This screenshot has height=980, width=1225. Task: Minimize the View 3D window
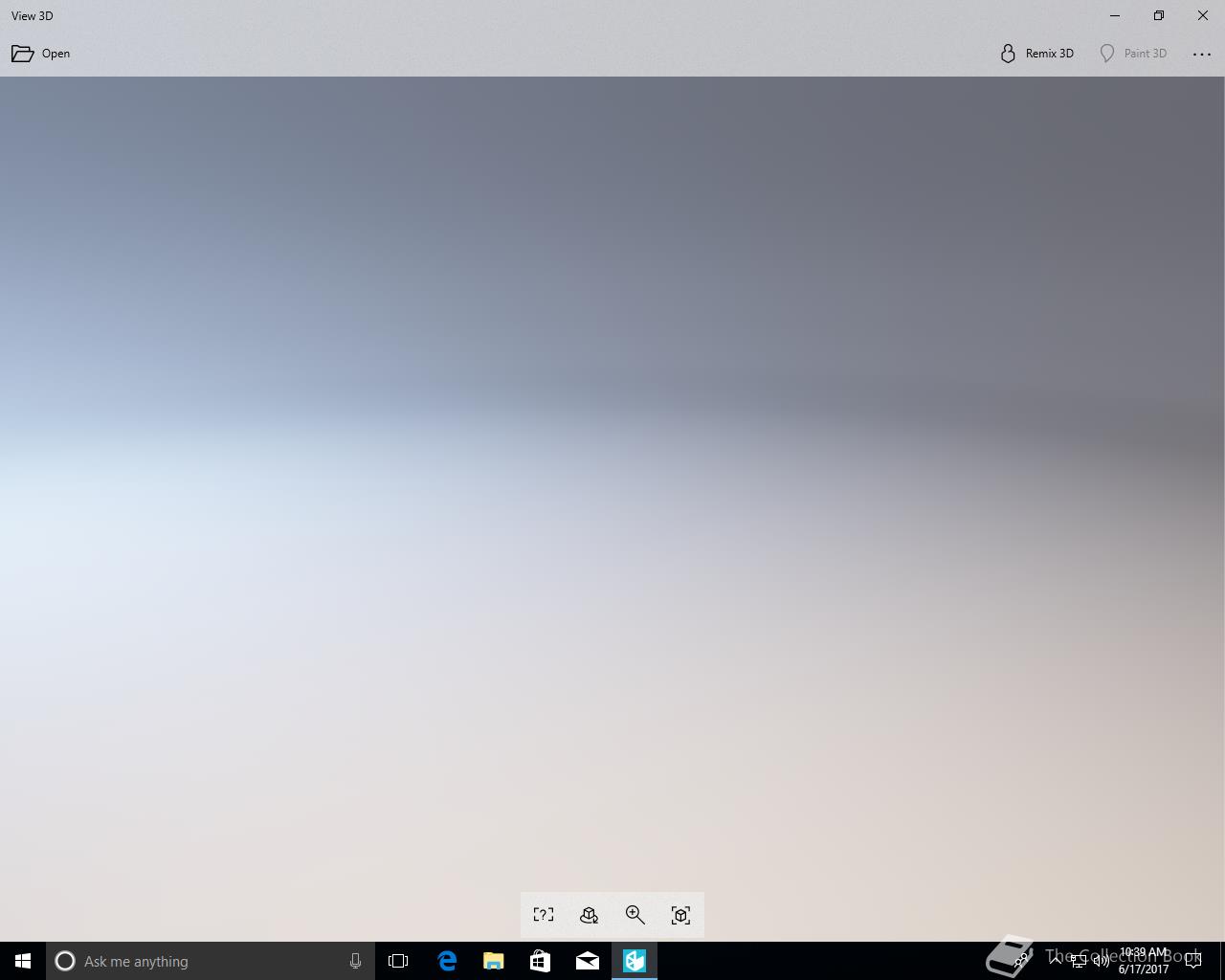point(1115,15)
